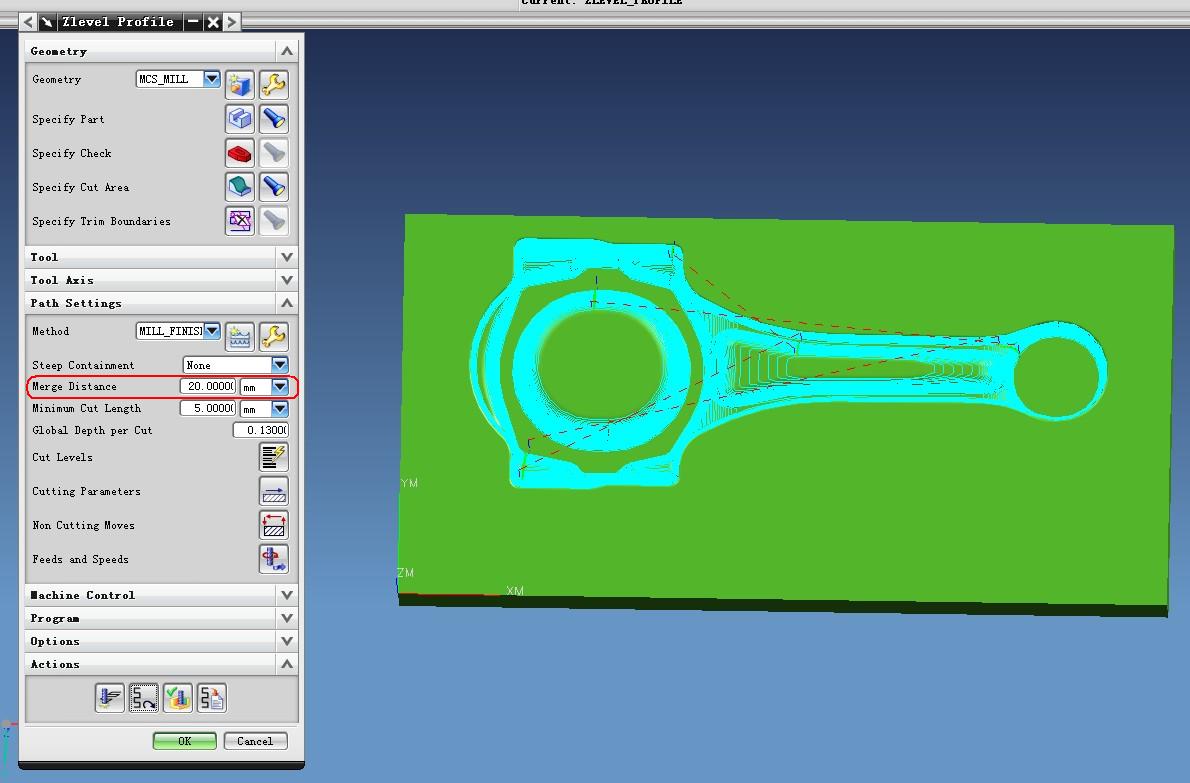The image size is (1190, 783).
Task: Click the 'Feeds and Speeds' label
Action: tap(80, 560)
